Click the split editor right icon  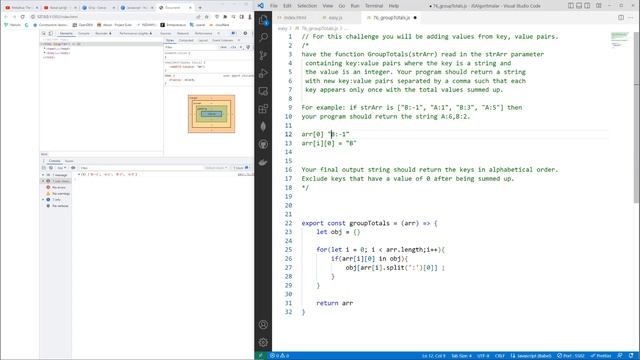pyautogui.click(x=621, y=18)
